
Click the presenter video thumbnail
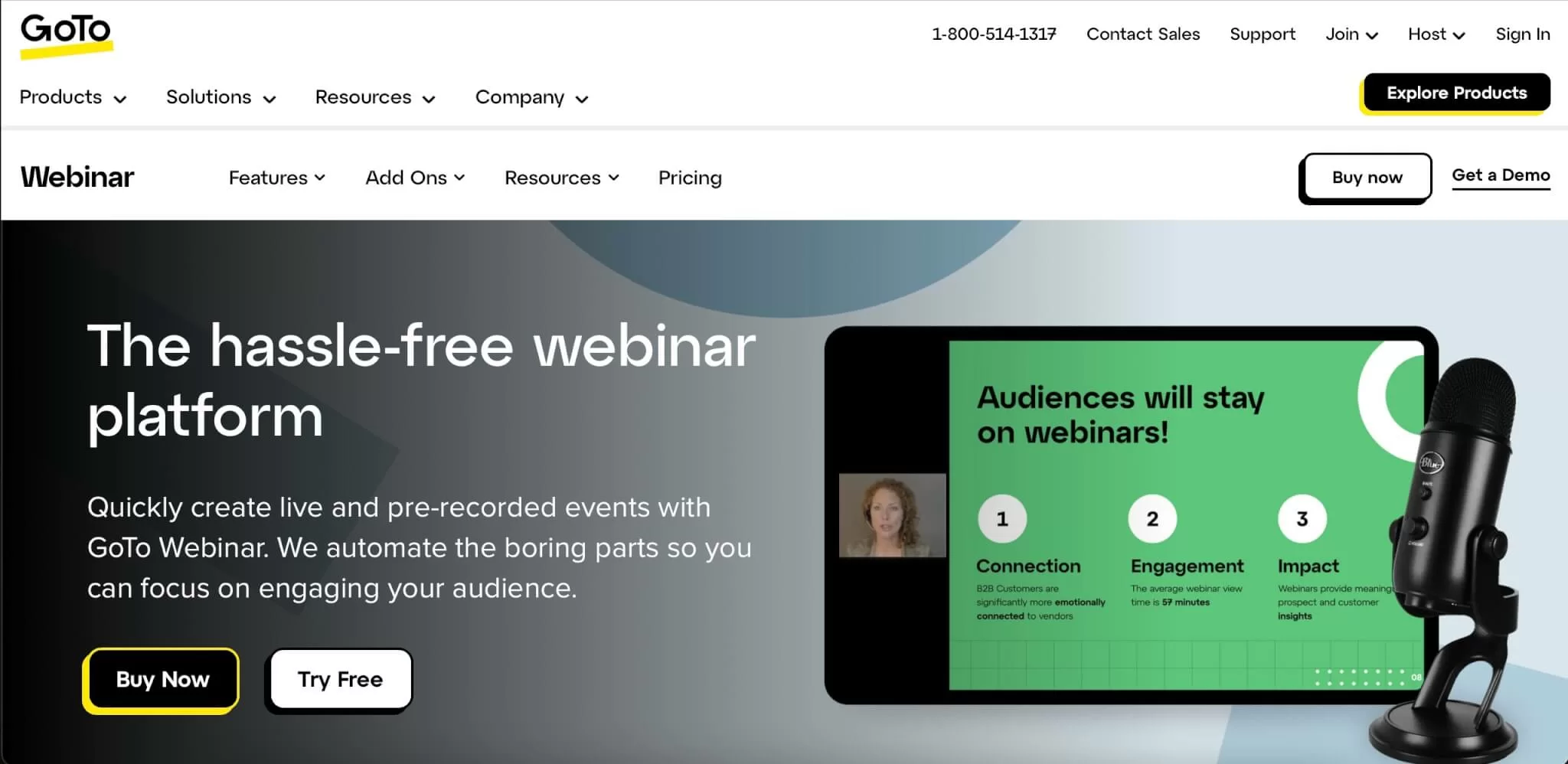click(x=892, y=515)
